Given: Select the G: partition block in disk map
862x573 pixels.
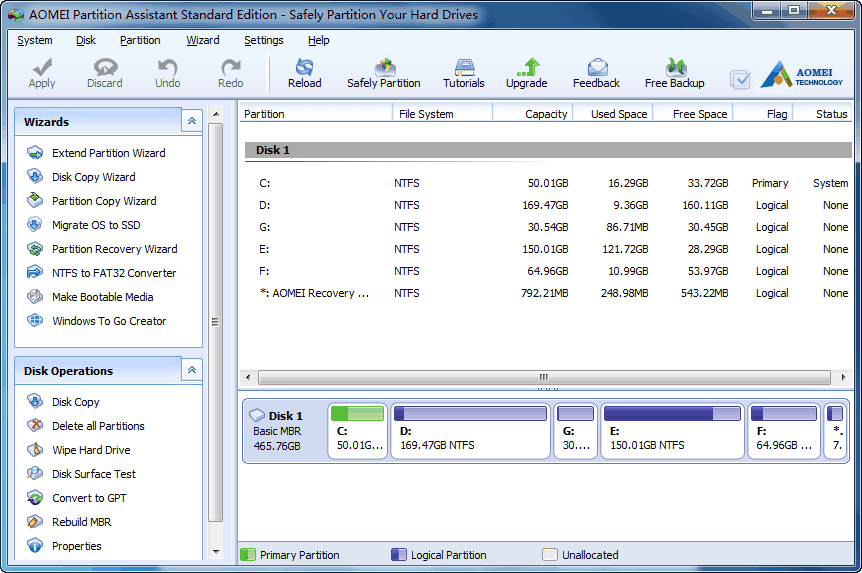Looking at the screenshot, I should tap(576, 431).
